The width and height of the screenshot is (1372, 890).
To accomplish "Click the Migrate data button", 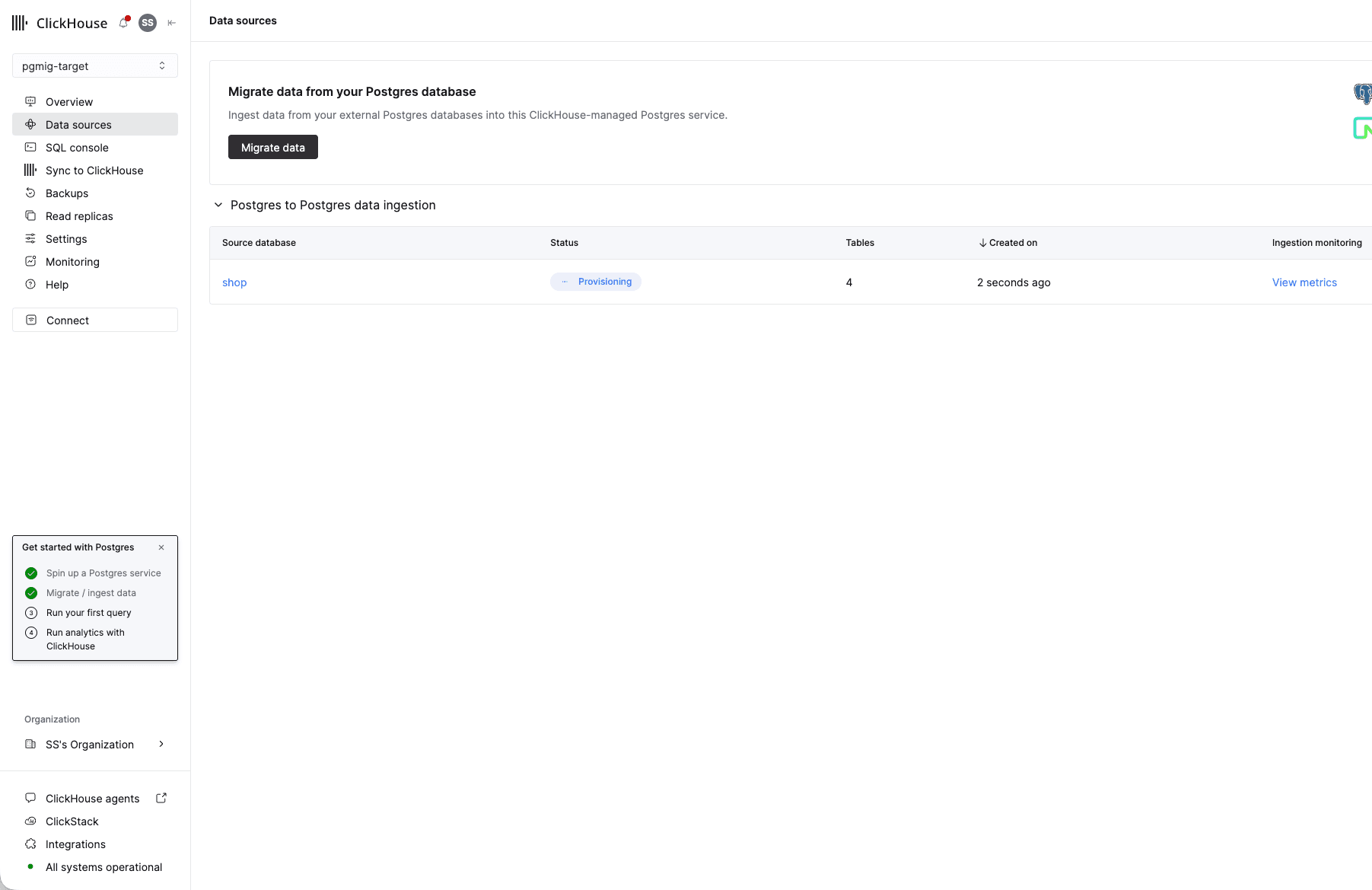I will coord(273,147).
